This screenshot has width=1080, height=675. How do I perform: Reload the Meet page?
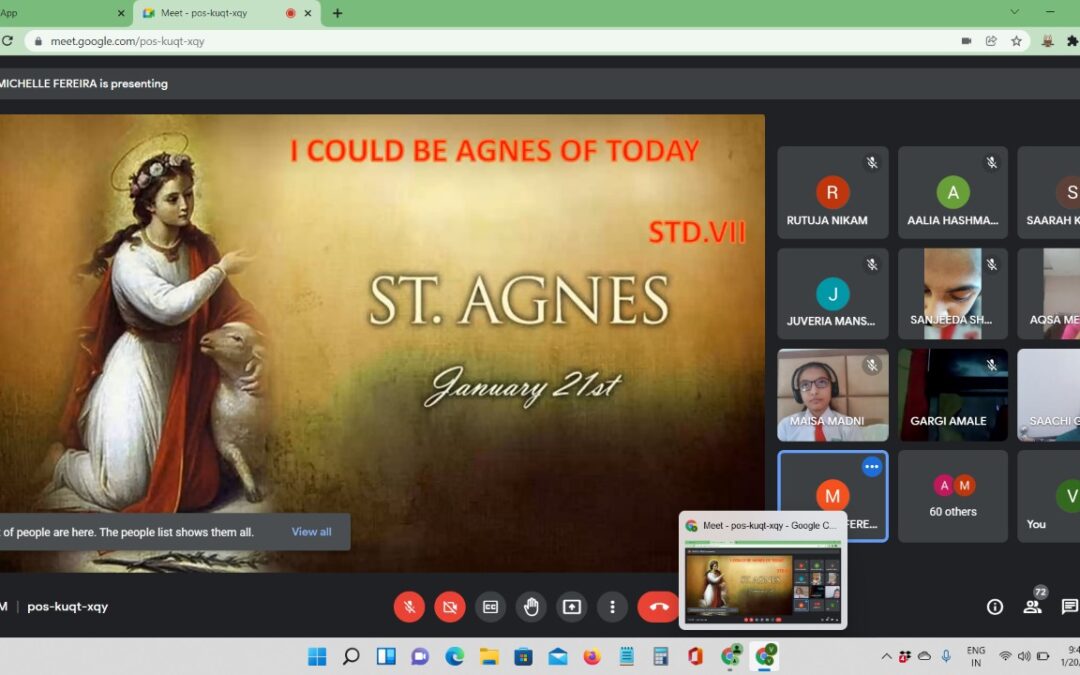(x=7, y=41)
